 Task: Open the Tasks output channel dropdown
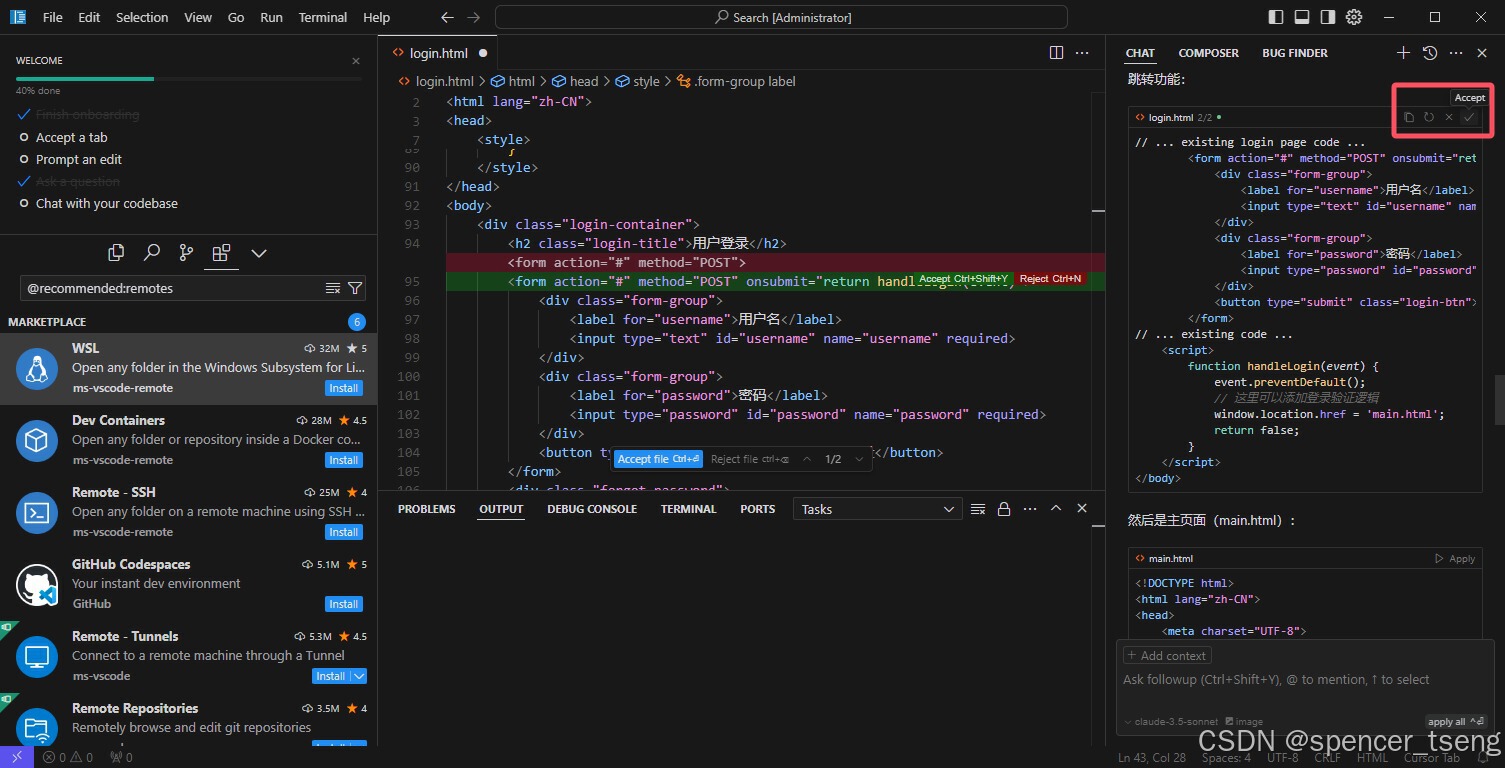click(x=878, y=509)
